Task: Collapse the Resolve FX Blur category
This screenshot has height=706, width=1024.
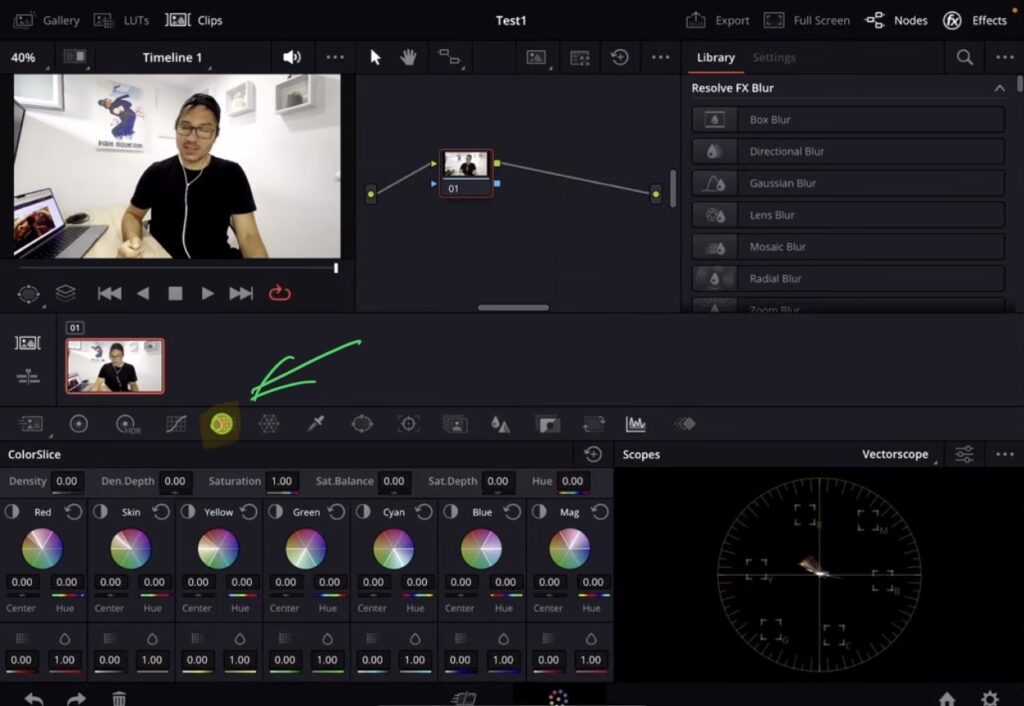Action: (999, 88)
